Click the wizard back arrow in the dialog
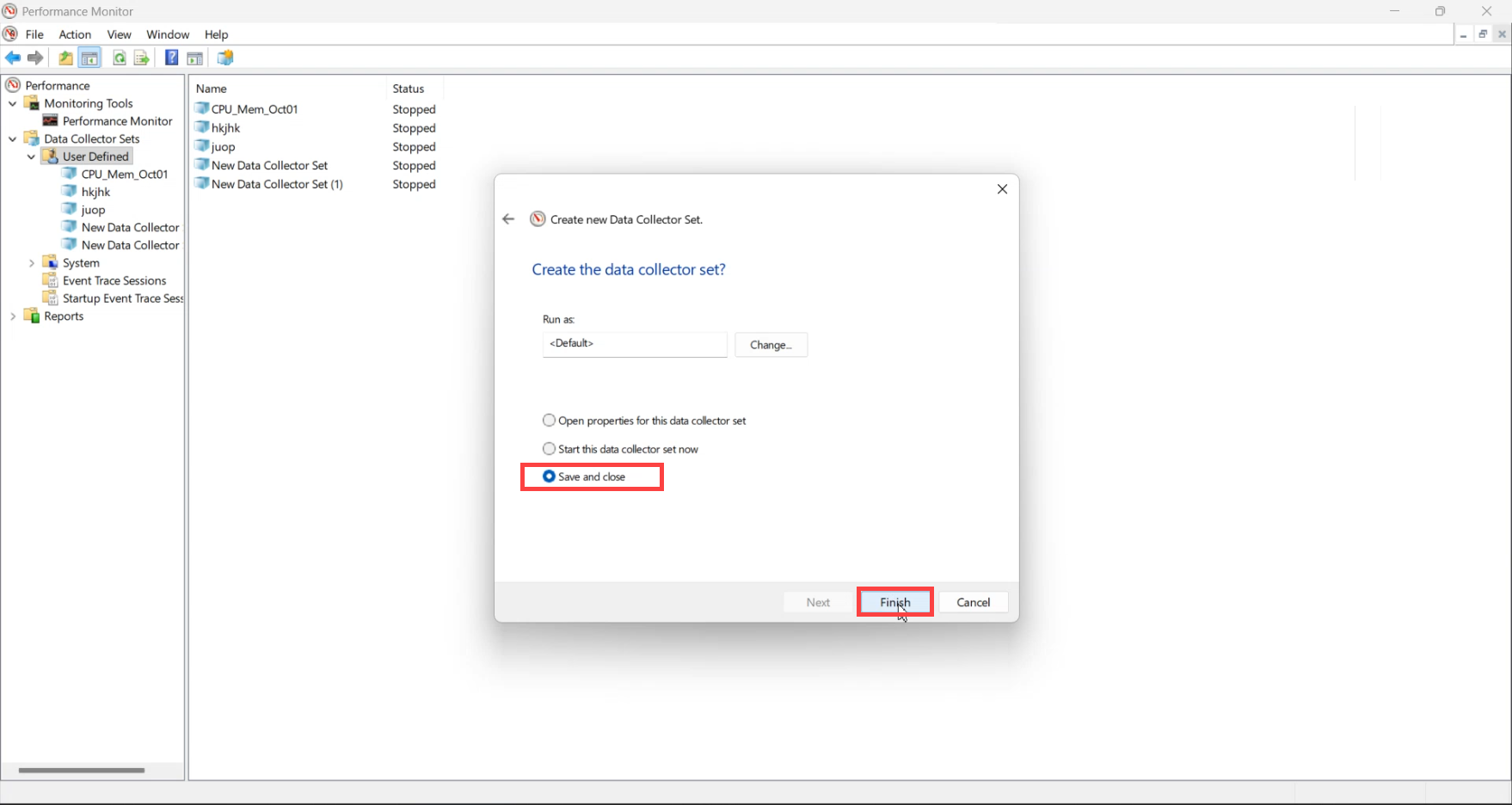 tap(508, 219)
